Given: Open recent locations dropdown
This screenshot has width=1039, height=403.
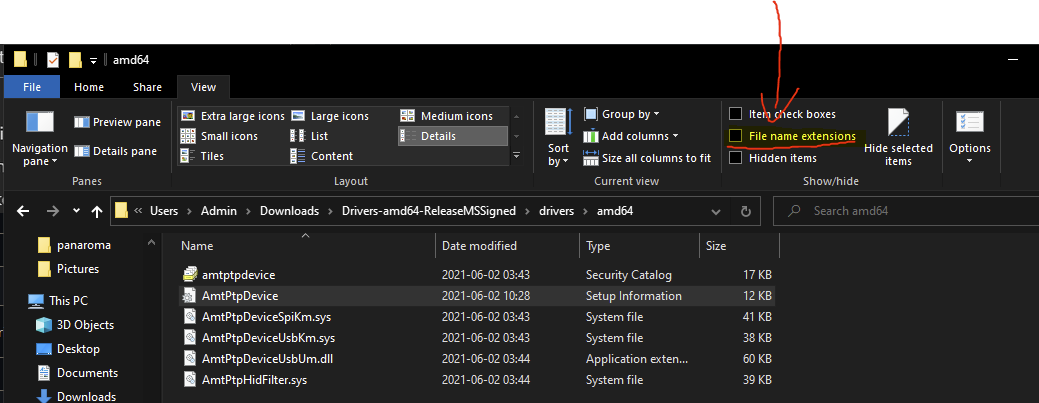Looking at the screenshot, I should tap(76, 211).
